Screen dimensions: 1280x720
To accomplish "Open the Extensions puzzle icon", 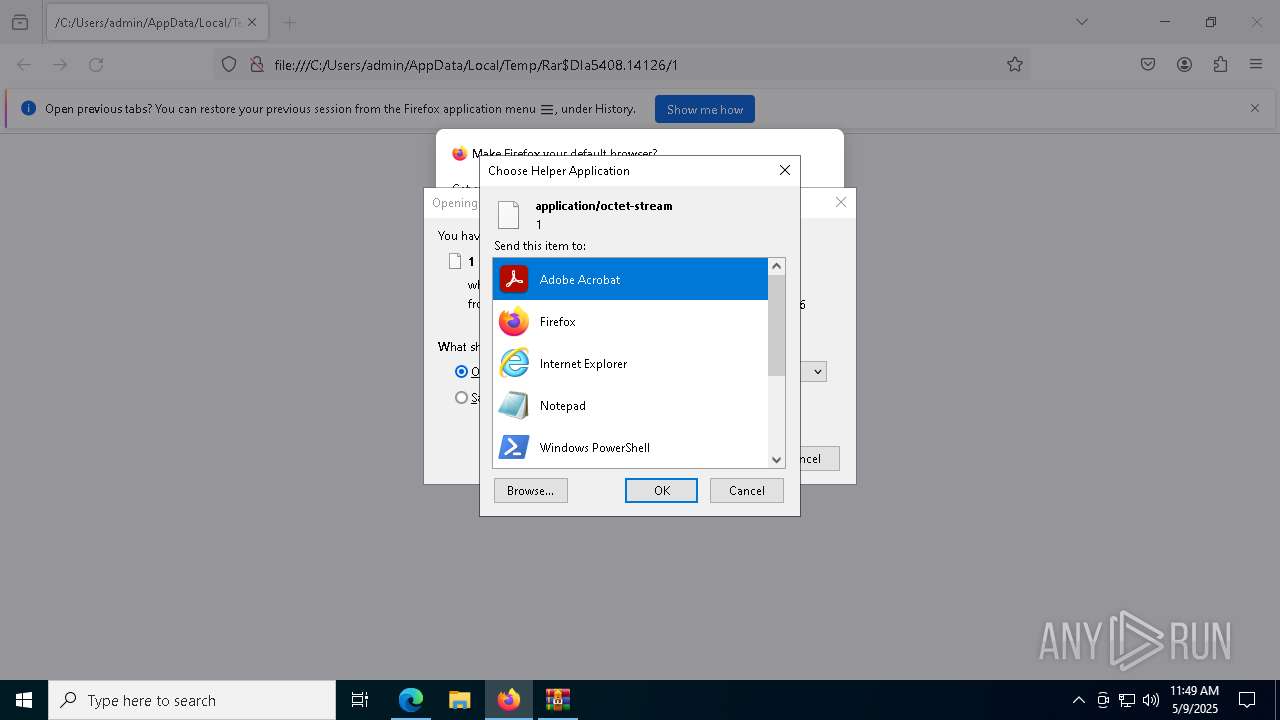I will pyautogui.click(x=1220, y=64).
